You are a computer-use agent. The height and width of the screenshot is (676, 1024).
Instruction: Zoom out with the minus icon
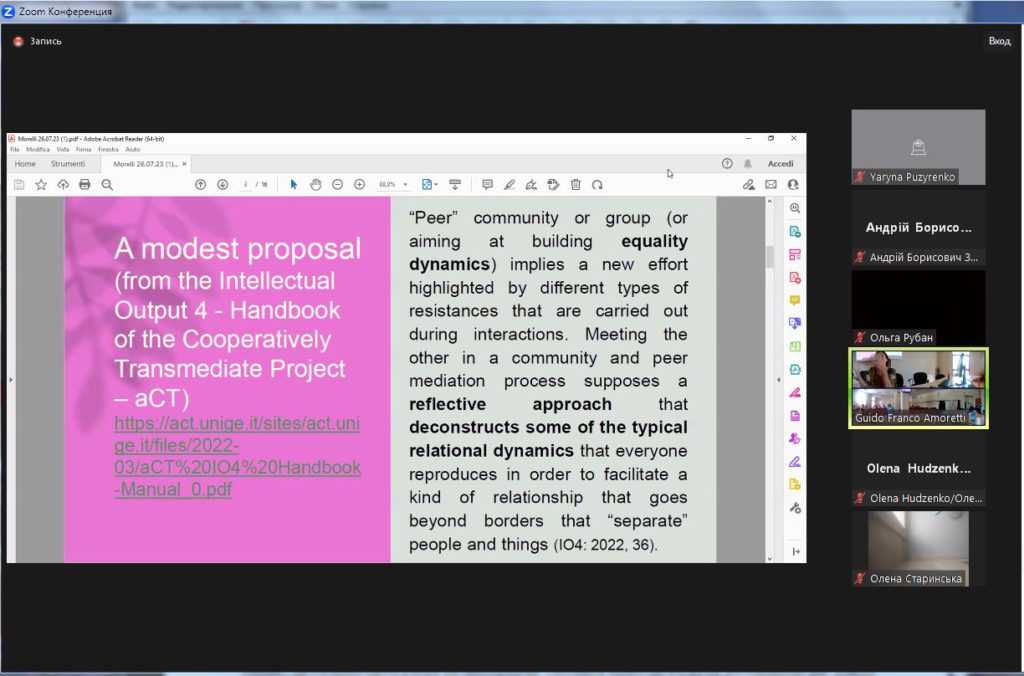(x=337, y=185)
